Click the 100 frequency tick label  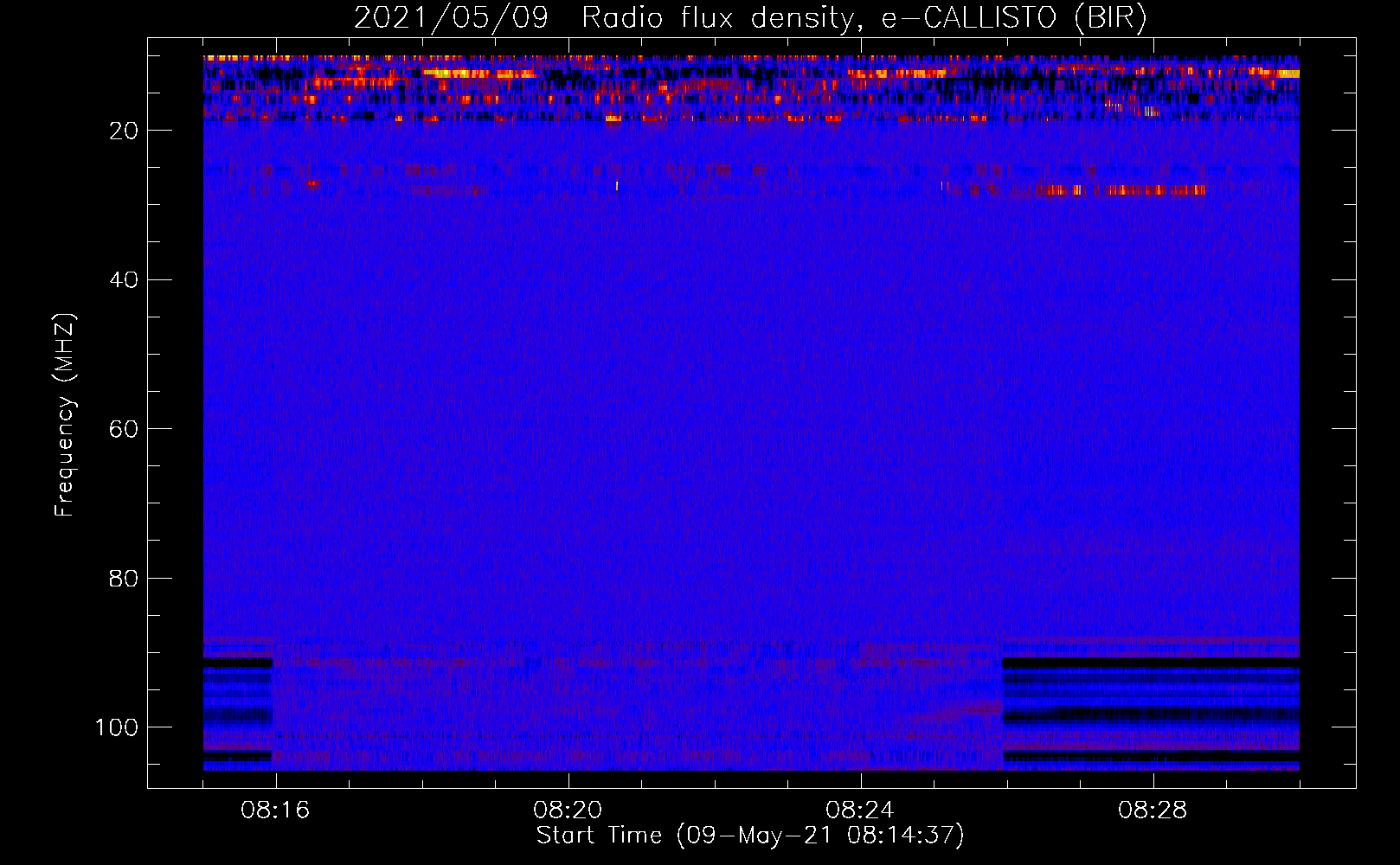pos(118,727)
